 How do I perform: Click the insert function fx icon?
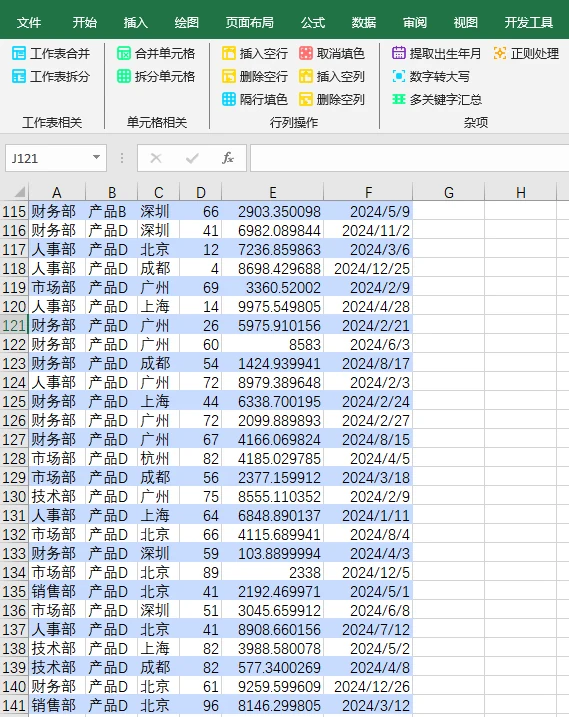[228, 158]
